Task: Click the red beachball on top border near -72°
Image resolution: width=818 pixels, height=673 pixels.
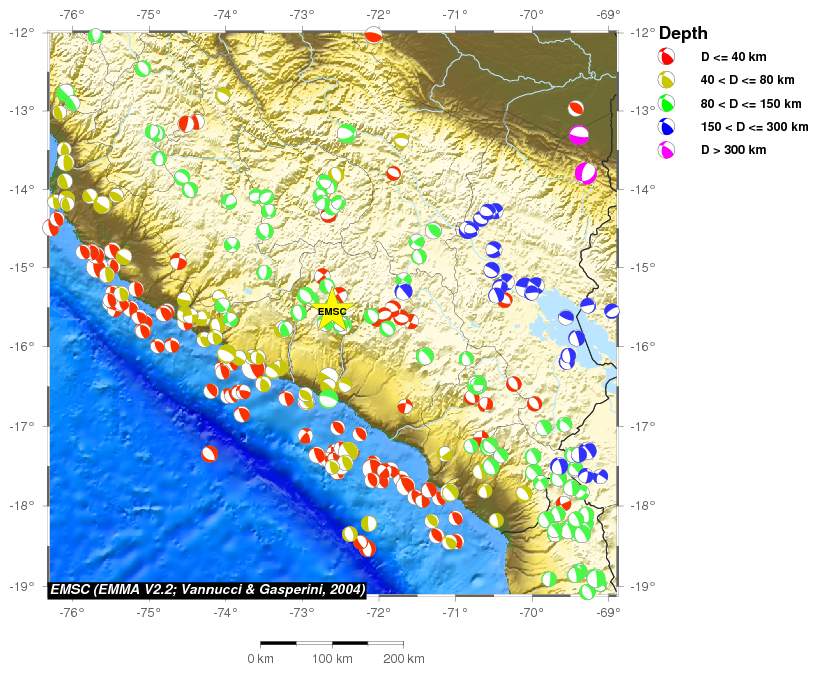Action: click(373, 35)
